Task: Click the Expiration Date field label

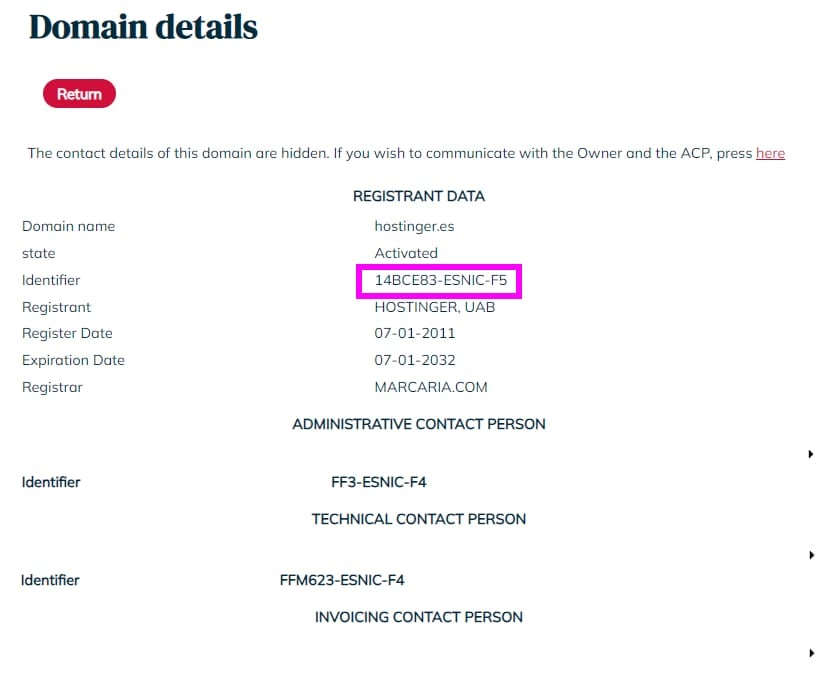Action: point(73,360)
